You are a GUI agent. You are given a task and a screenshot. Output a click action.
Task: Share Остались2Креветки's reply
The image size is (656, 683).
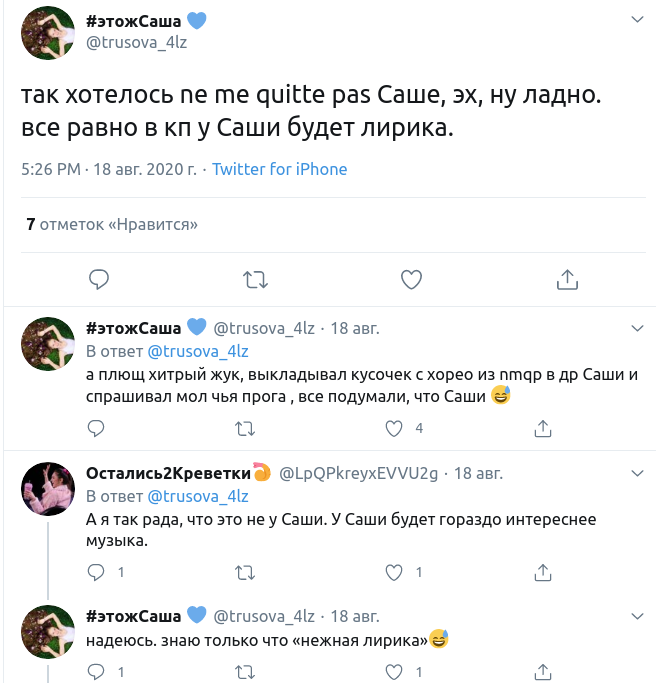[543, 573]
